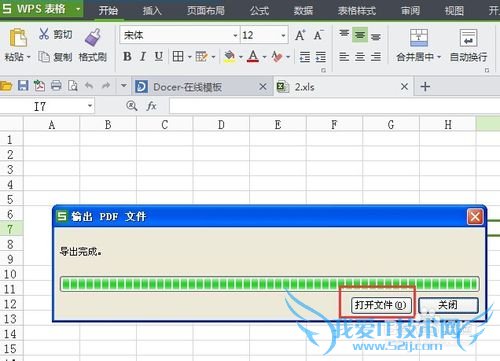The image size is (500, 361).
Task: Click the fx insert function icon
Action: (152, 106)
